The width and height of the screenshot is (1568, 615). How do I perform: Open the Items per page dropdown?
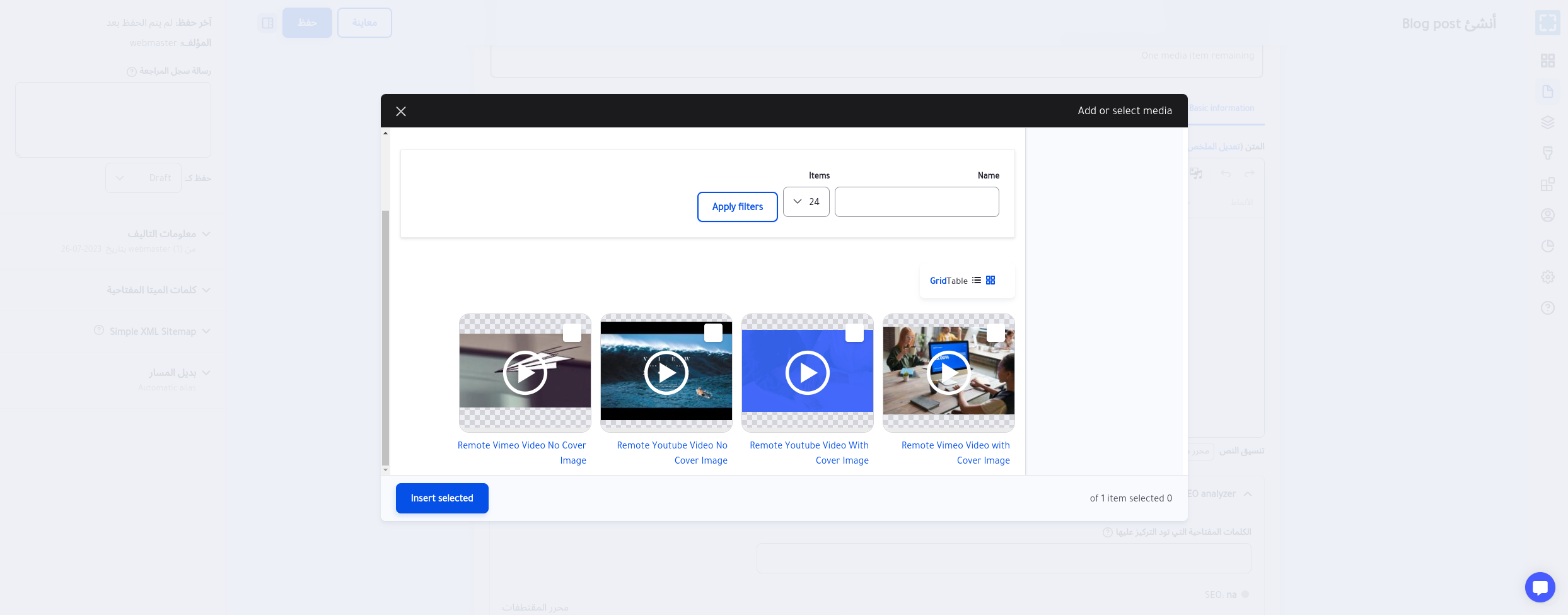pyautogui.click(x=806, y=202)
